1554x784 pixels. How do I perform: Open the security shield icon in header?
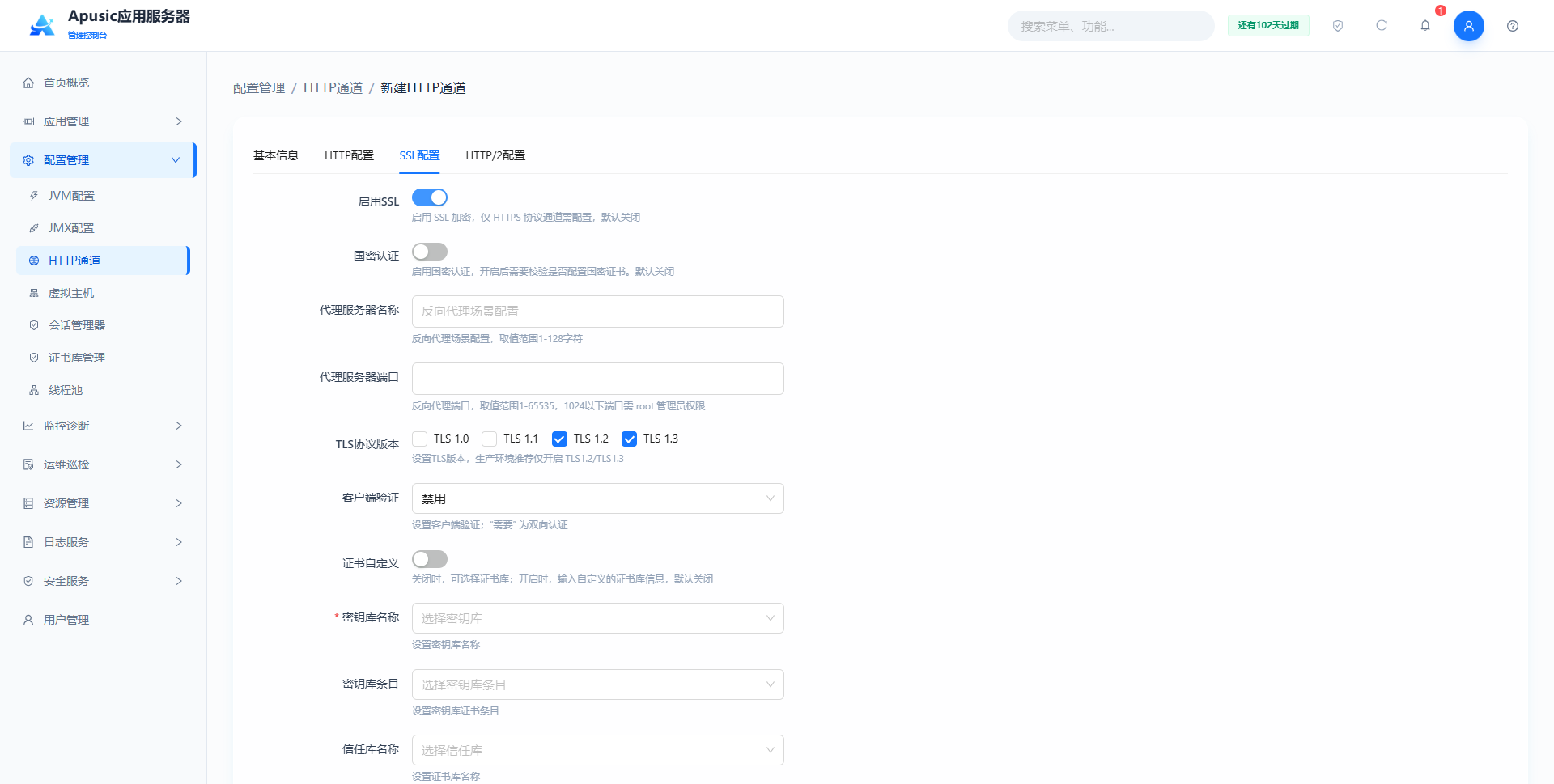[1338, 26]
